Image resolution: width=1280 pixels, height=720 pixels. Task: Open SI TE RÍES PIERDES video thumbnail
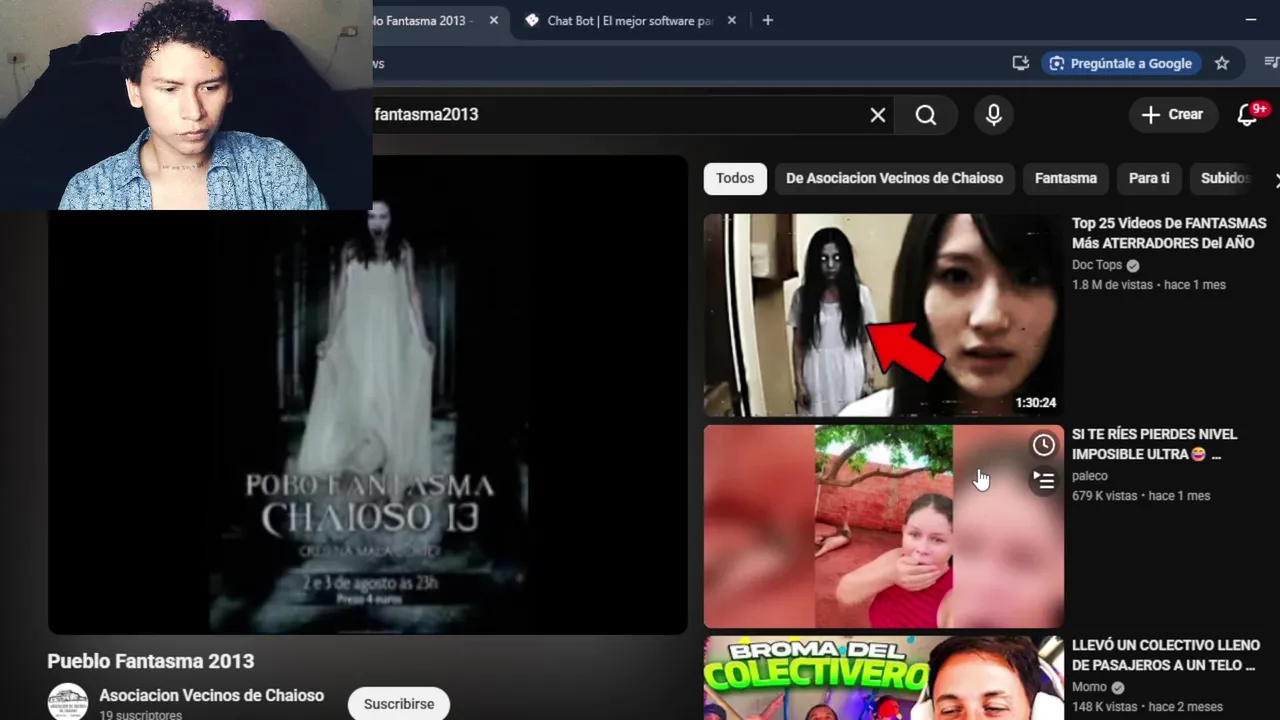(884, 526)
